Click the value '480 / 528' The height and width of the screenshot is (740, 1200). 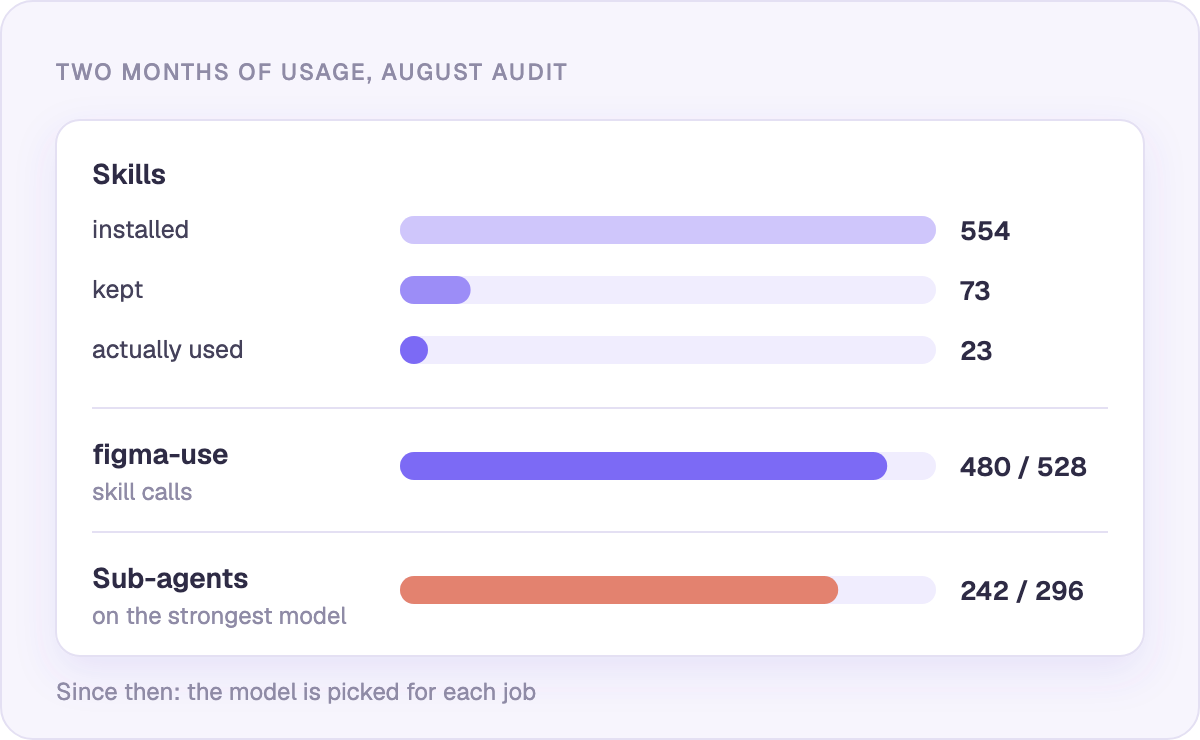click(x=1023, y=467)
